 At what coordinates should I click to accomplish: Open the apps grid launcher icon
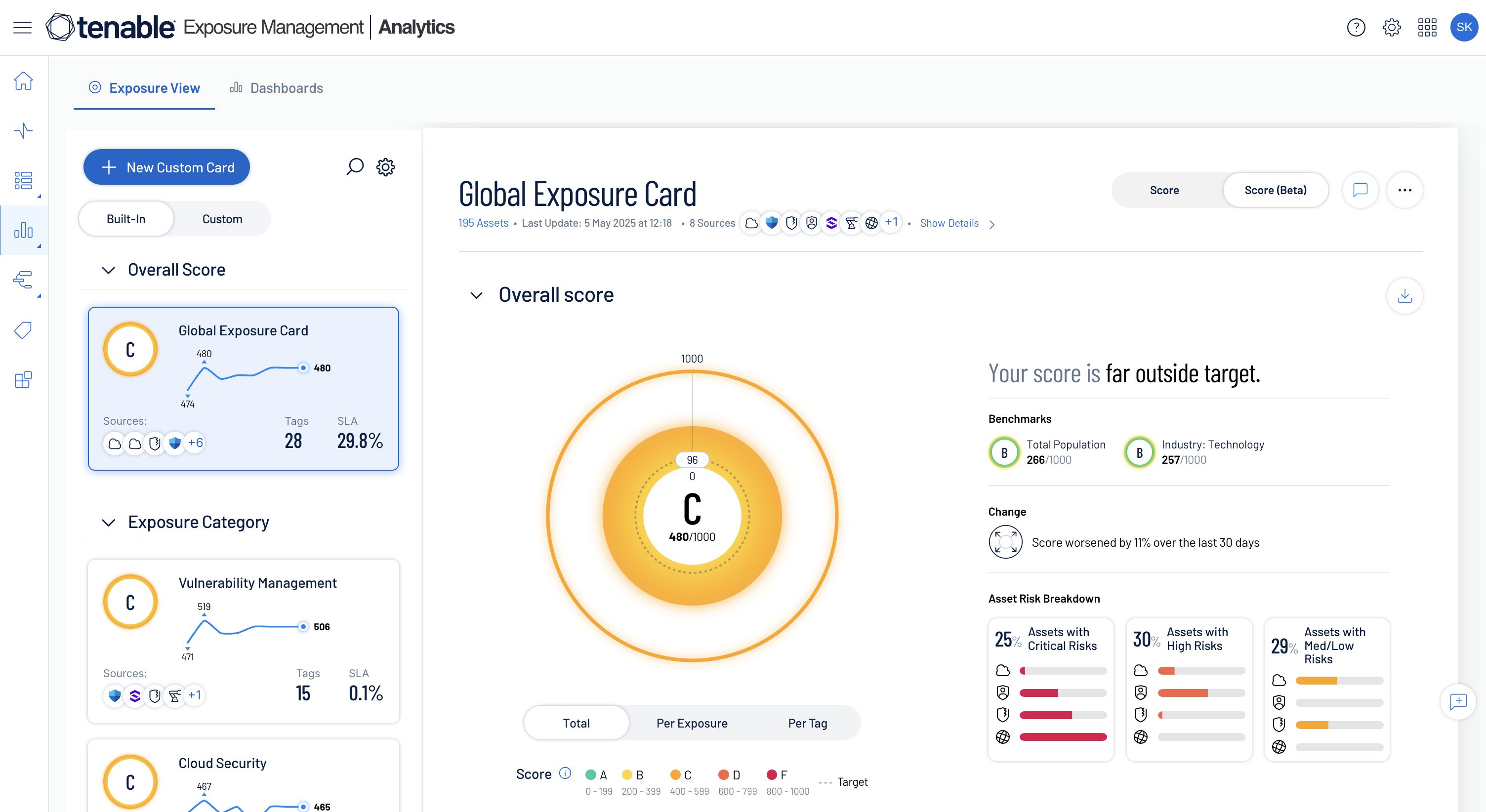pyautogui.click(x=1427, y=27)
